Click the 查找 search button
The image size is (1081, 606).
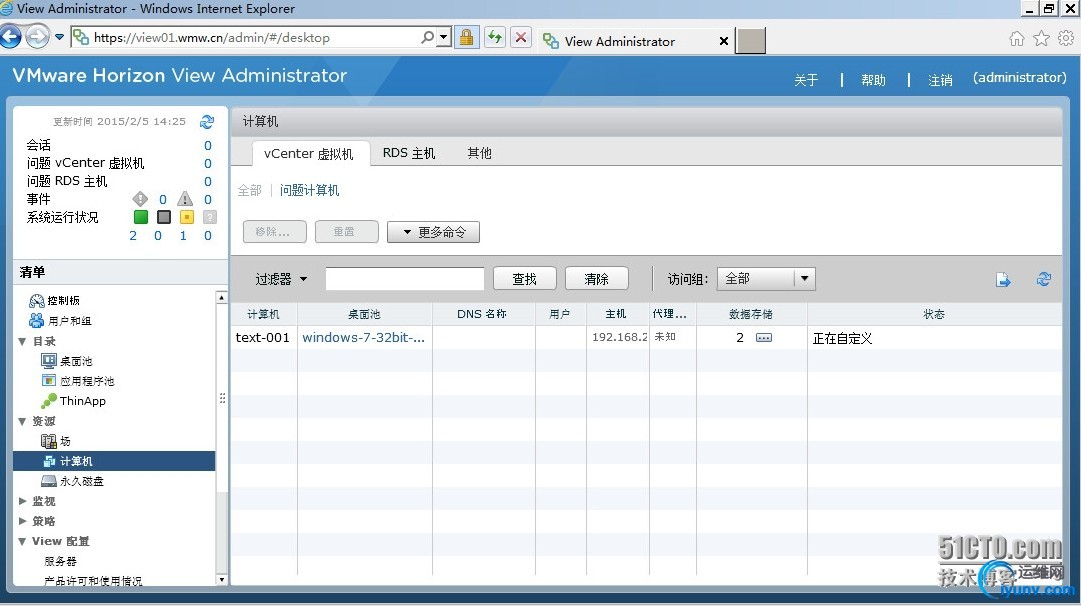[525, 279]
